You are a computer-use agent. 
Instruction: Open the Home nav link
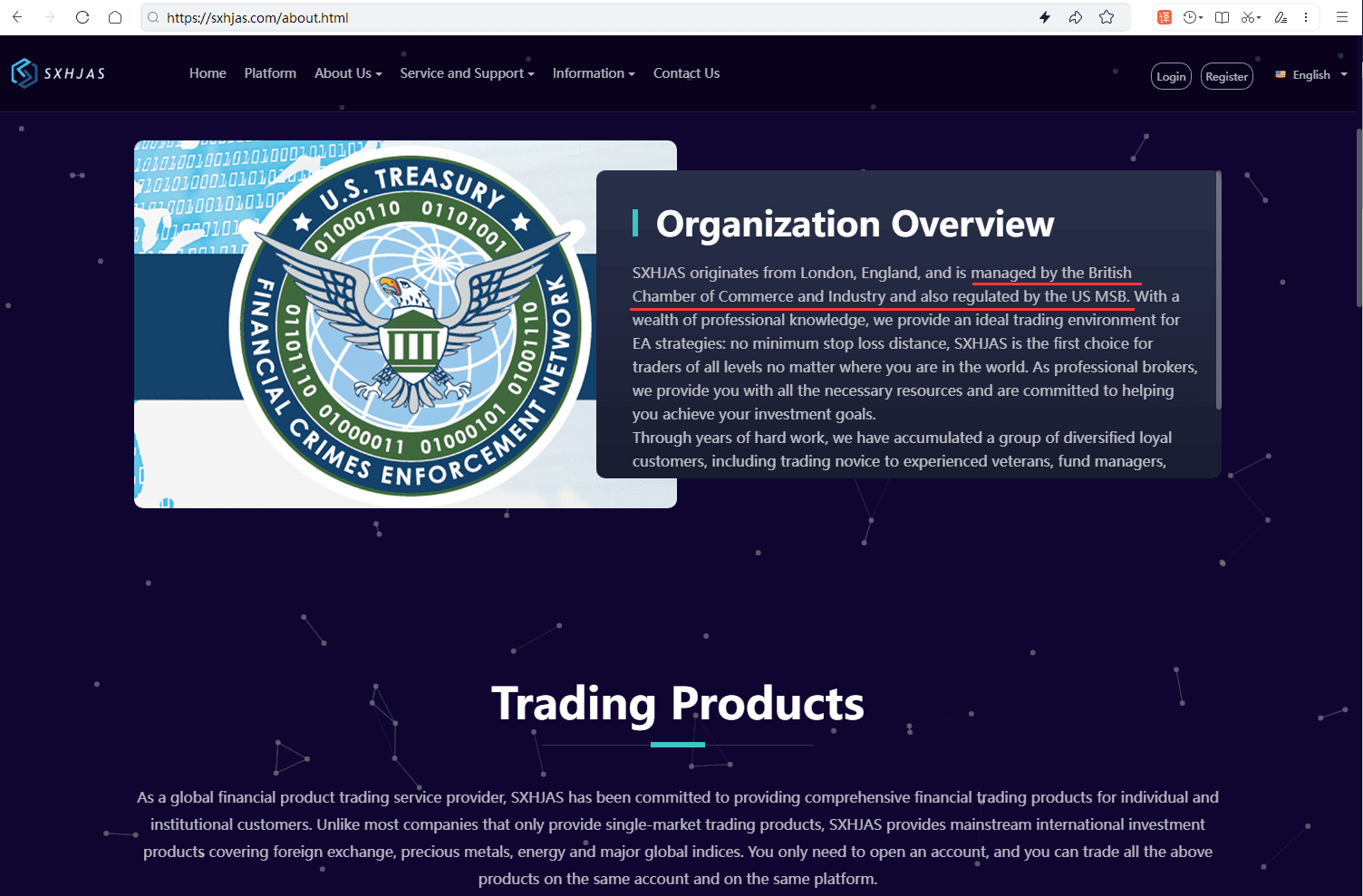click(x=208, y=73)
